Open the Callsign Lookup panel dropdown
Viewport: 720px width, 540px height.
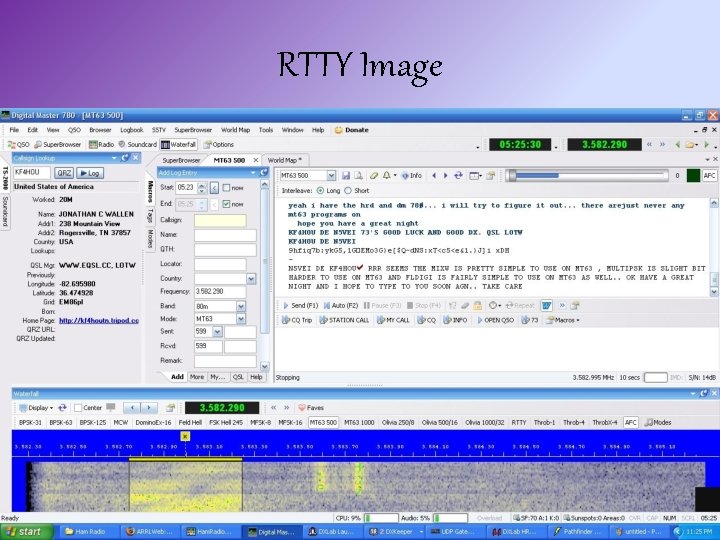pyautogui.click(x=114, y=158)
